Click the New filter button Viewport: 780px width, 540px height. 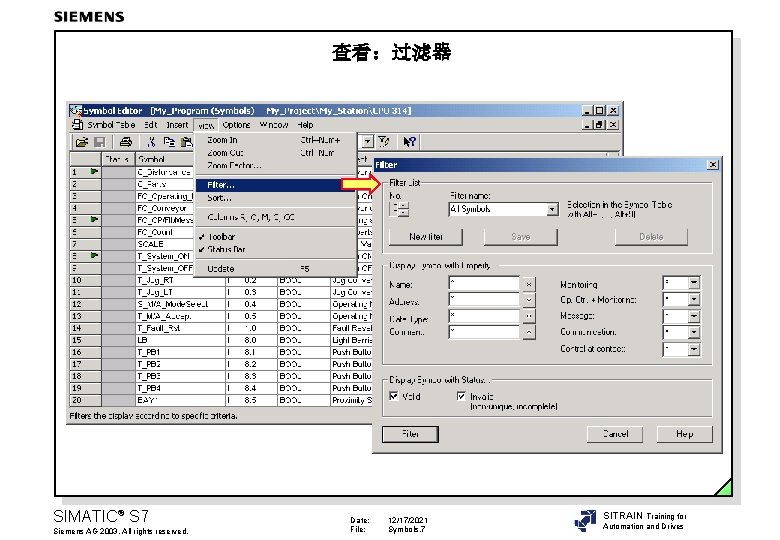(426, 237)
